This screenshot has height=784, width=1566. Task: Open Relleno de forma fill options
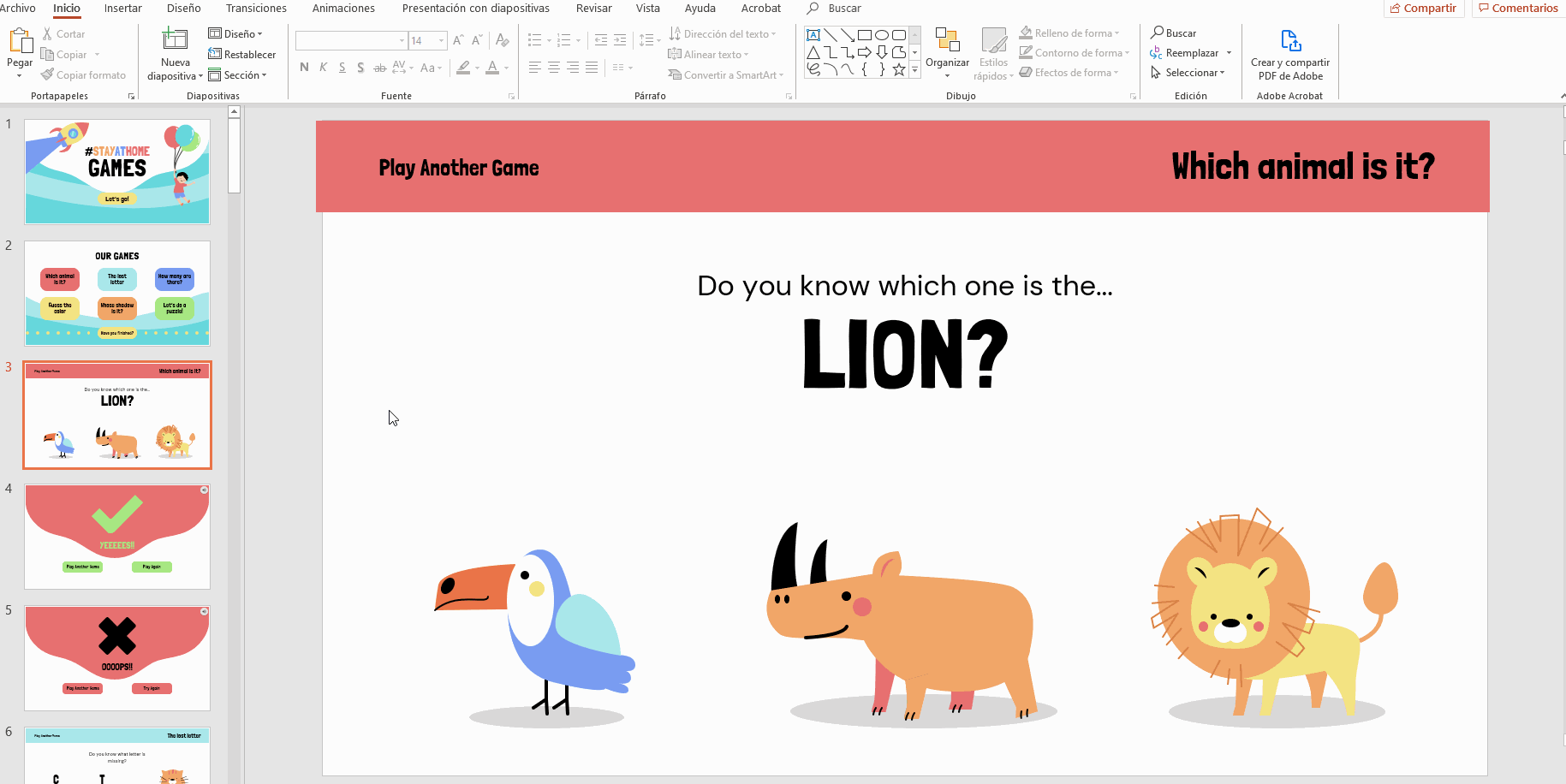[x=1069, y=33]
